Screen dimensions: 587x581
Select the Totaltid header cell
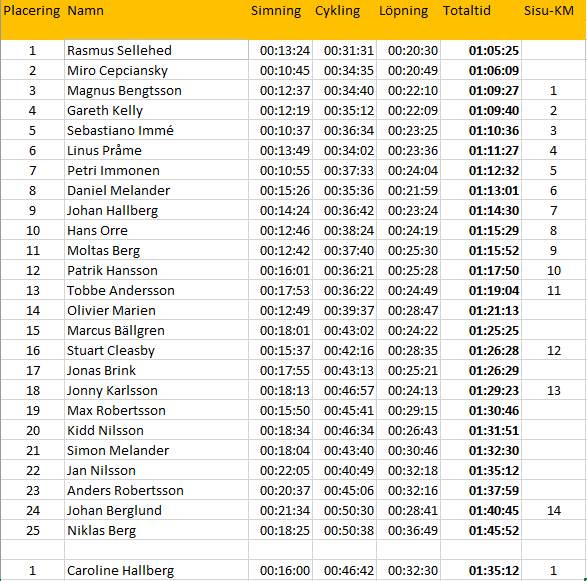[x=481, y=19]
